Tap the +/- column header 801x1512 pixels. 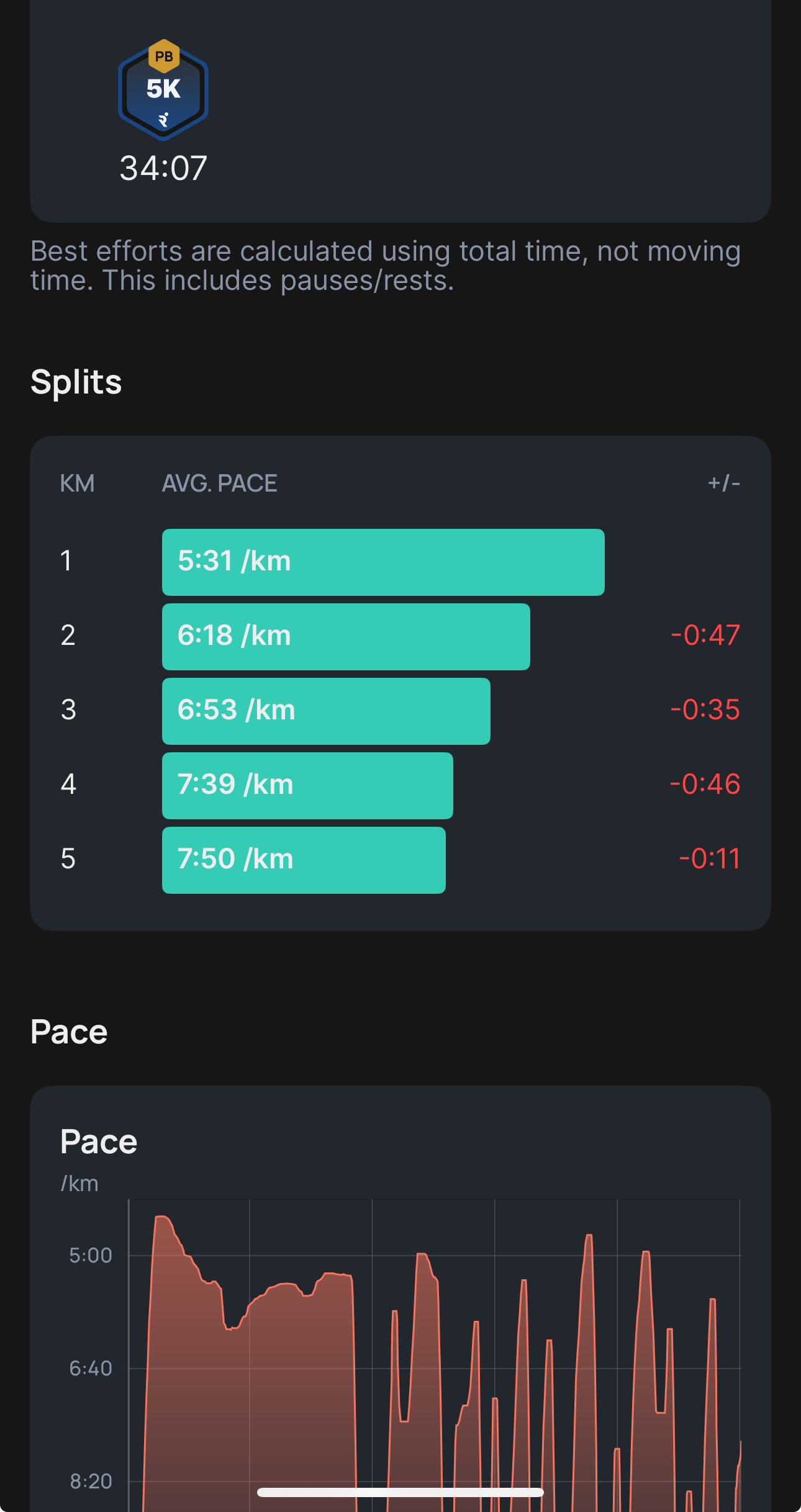point(723,484)
